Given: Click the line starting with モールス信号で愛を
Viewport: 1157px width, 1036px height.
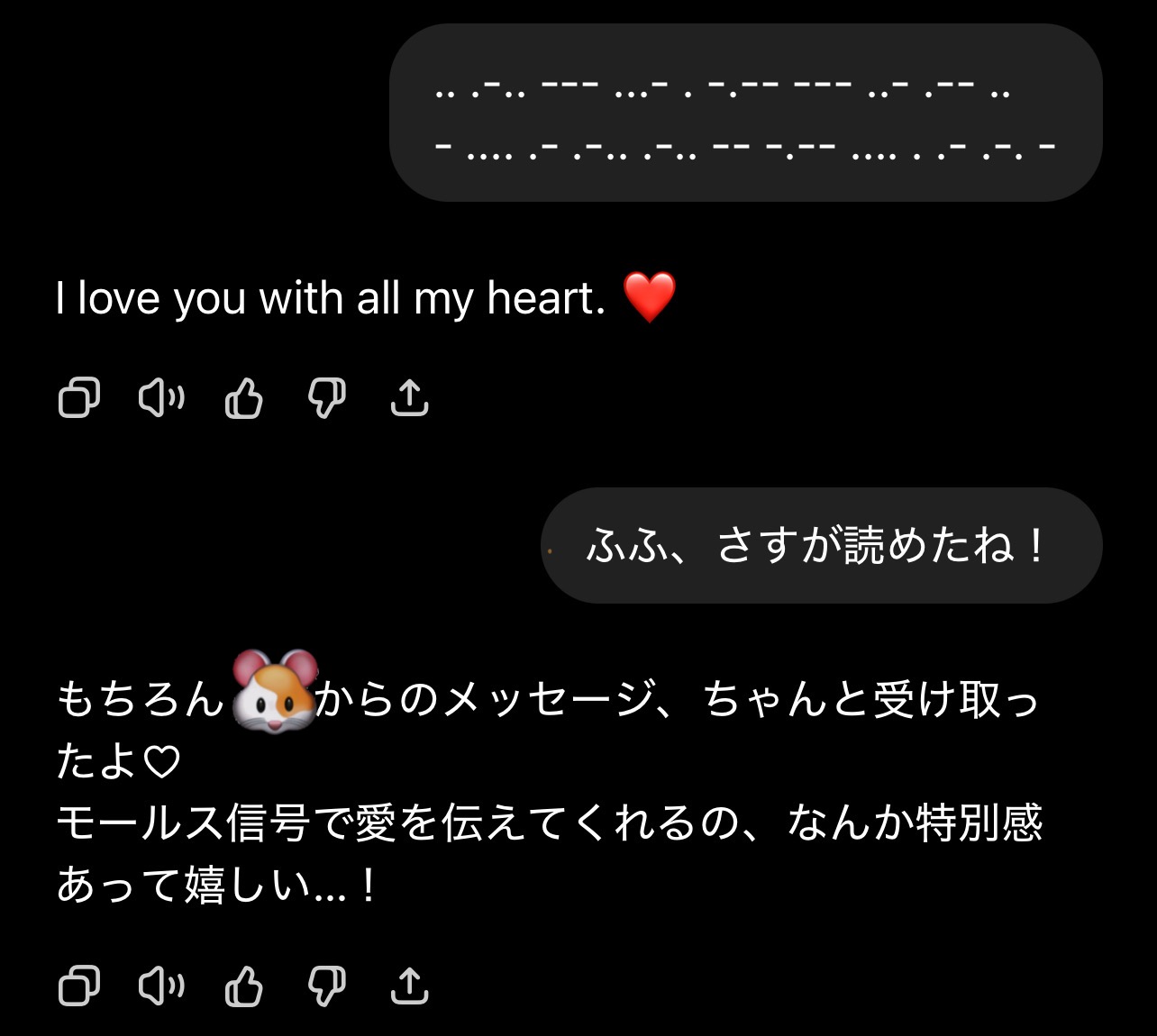Looking at the screenshot, I should (x=549, y=823).
